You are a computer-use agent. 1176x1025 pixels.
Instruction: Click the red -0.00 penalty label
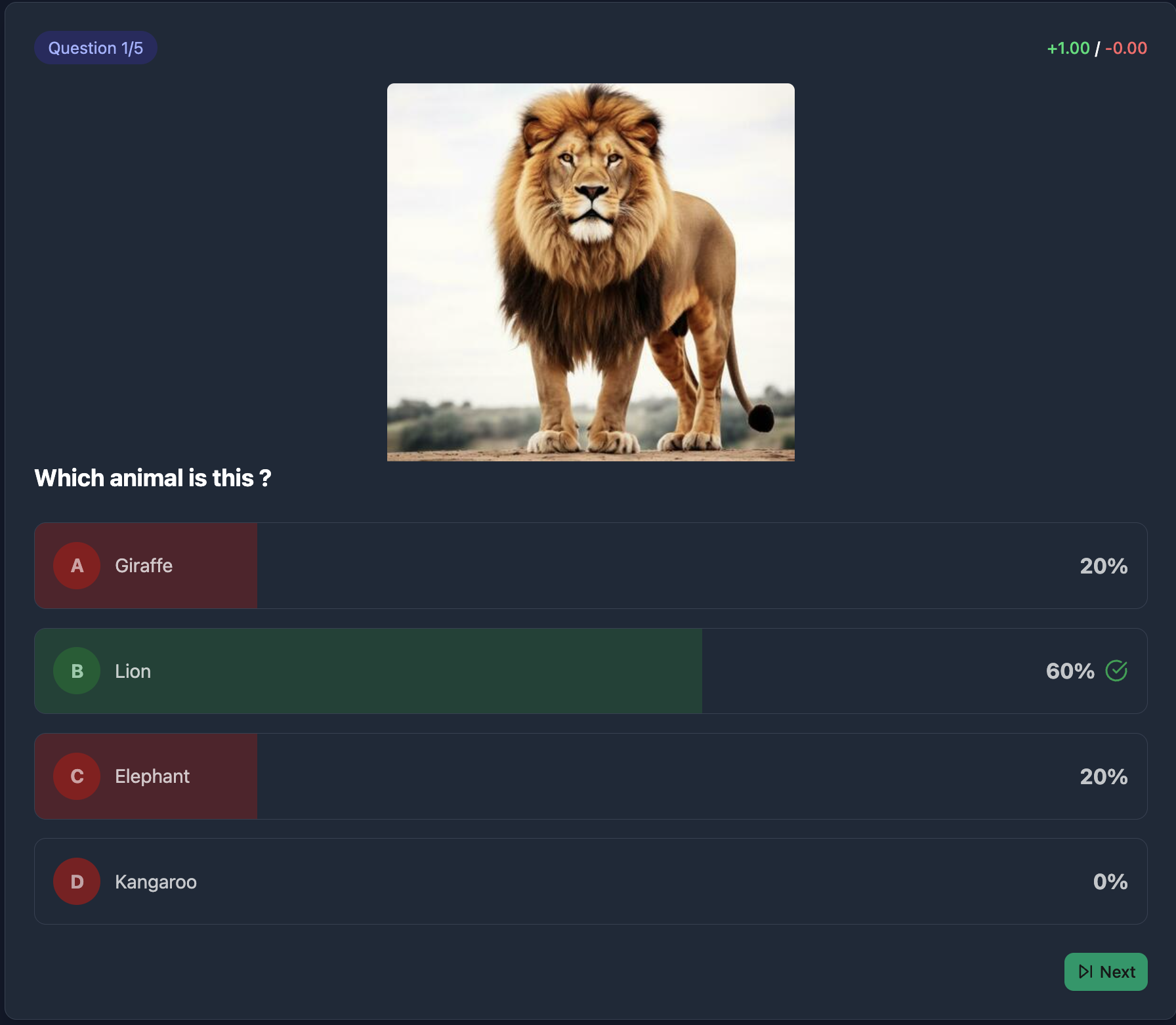tap(1126, 48)
